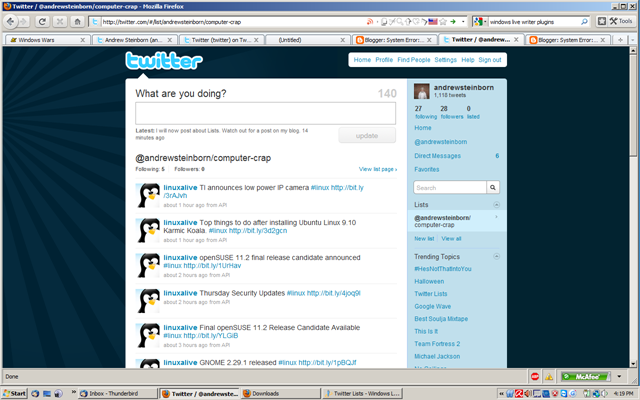Open the #linux hashtag in Thursday Security Updates tweet

pyautogui.click(x=296, y=293)
